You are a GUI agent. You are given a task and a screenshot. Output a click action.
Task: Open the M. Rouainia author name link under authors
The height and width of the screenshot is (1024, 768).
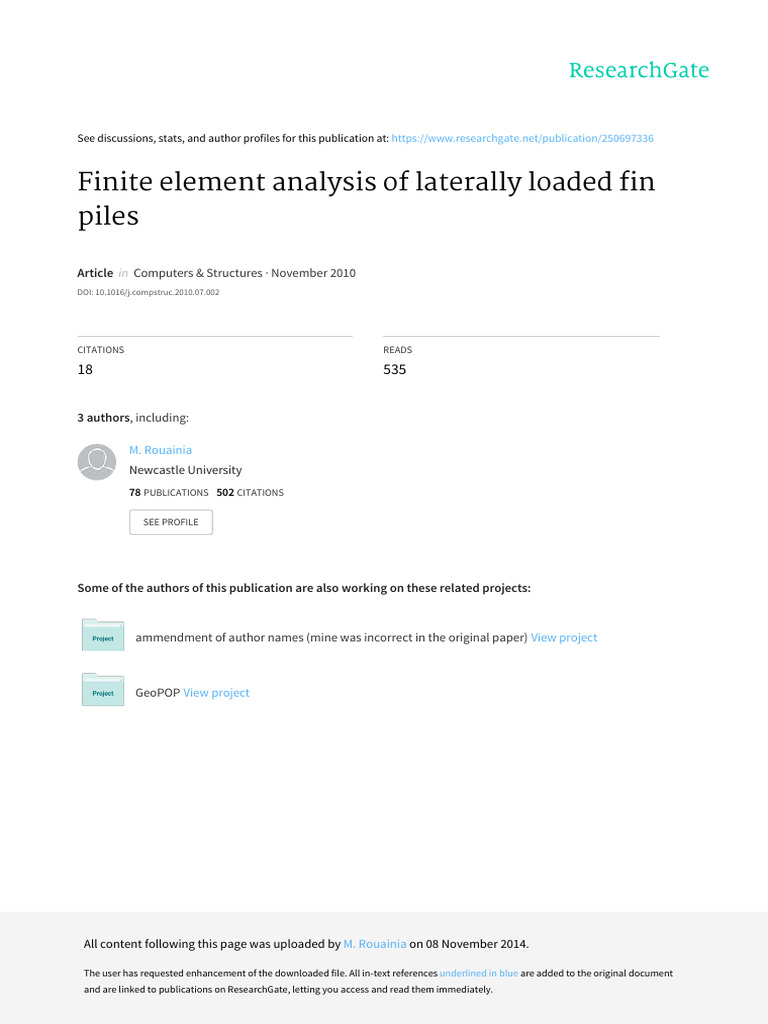(x=160, y=450)
